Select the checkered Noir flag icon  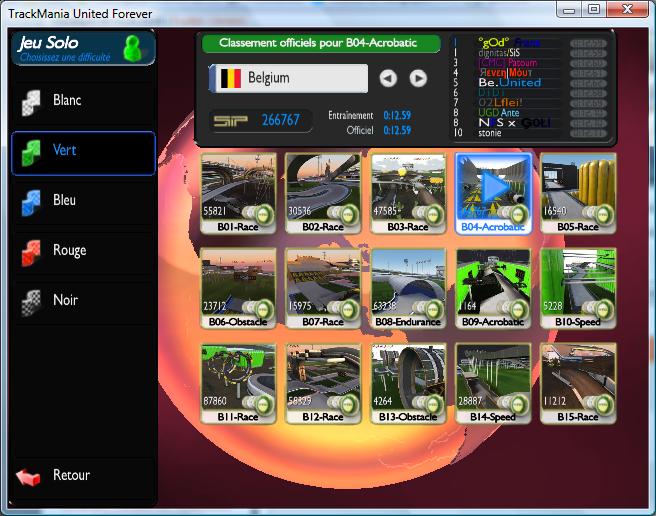click(x=32, y=302)
